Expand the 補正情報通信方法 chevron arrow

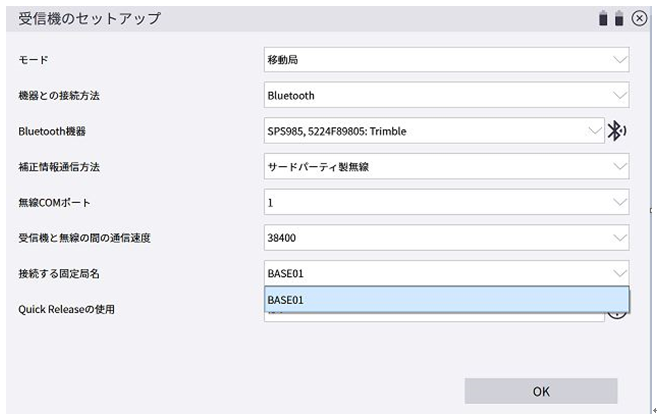[618, 166]
